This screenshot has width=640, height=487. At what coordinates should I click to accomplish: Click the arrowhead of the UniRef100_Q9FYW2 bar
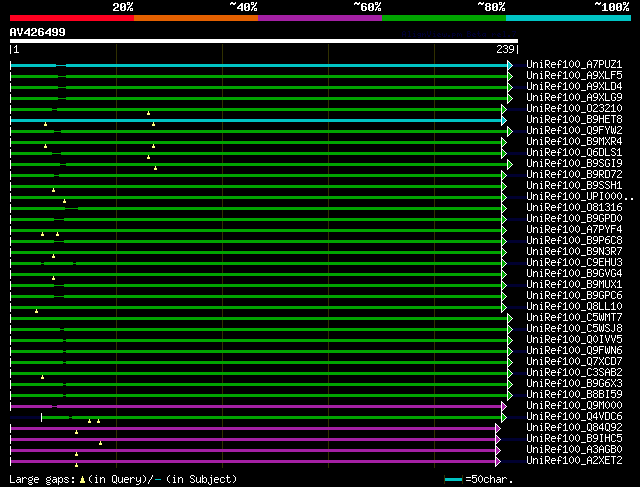(510, 131)
